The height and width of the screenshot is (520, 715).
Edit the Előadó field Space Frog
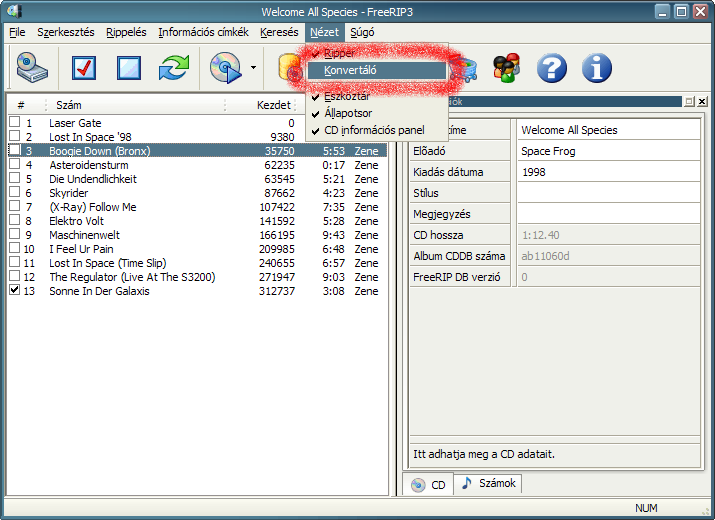click(609, 151)
